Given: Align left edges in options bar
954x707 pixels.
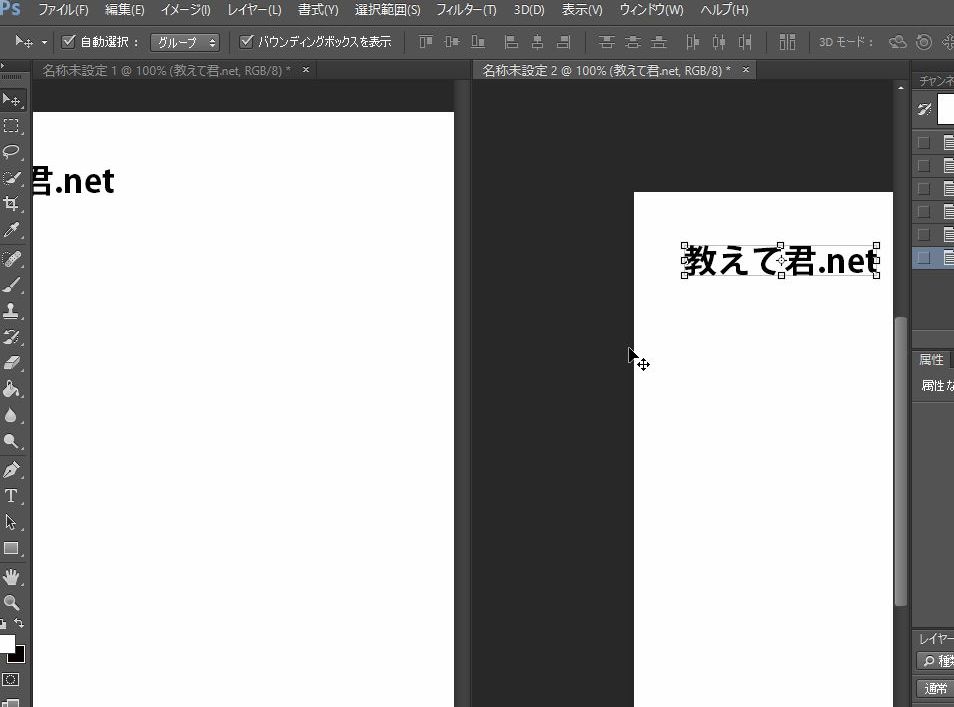Looking at the screenshot, I should [511, 42].
